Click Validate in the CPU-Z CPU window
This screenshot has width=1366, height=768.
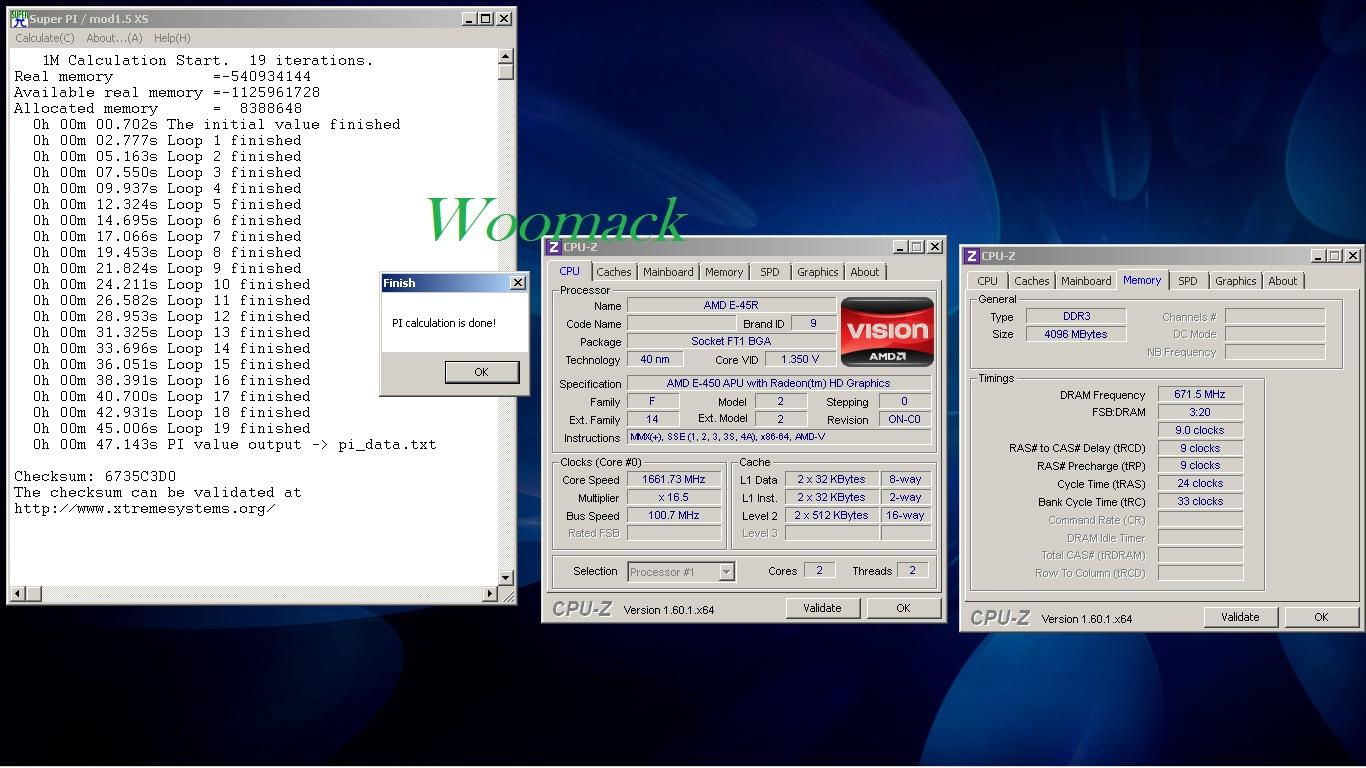[822, 608]
